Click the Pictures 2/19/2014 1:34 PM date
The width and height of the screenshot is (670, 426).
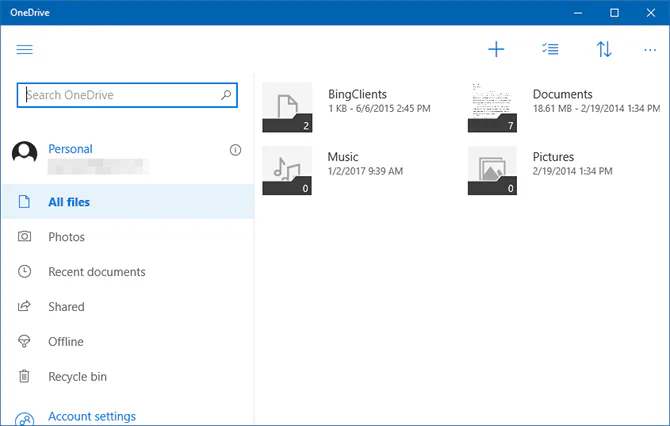click(572, 171)
